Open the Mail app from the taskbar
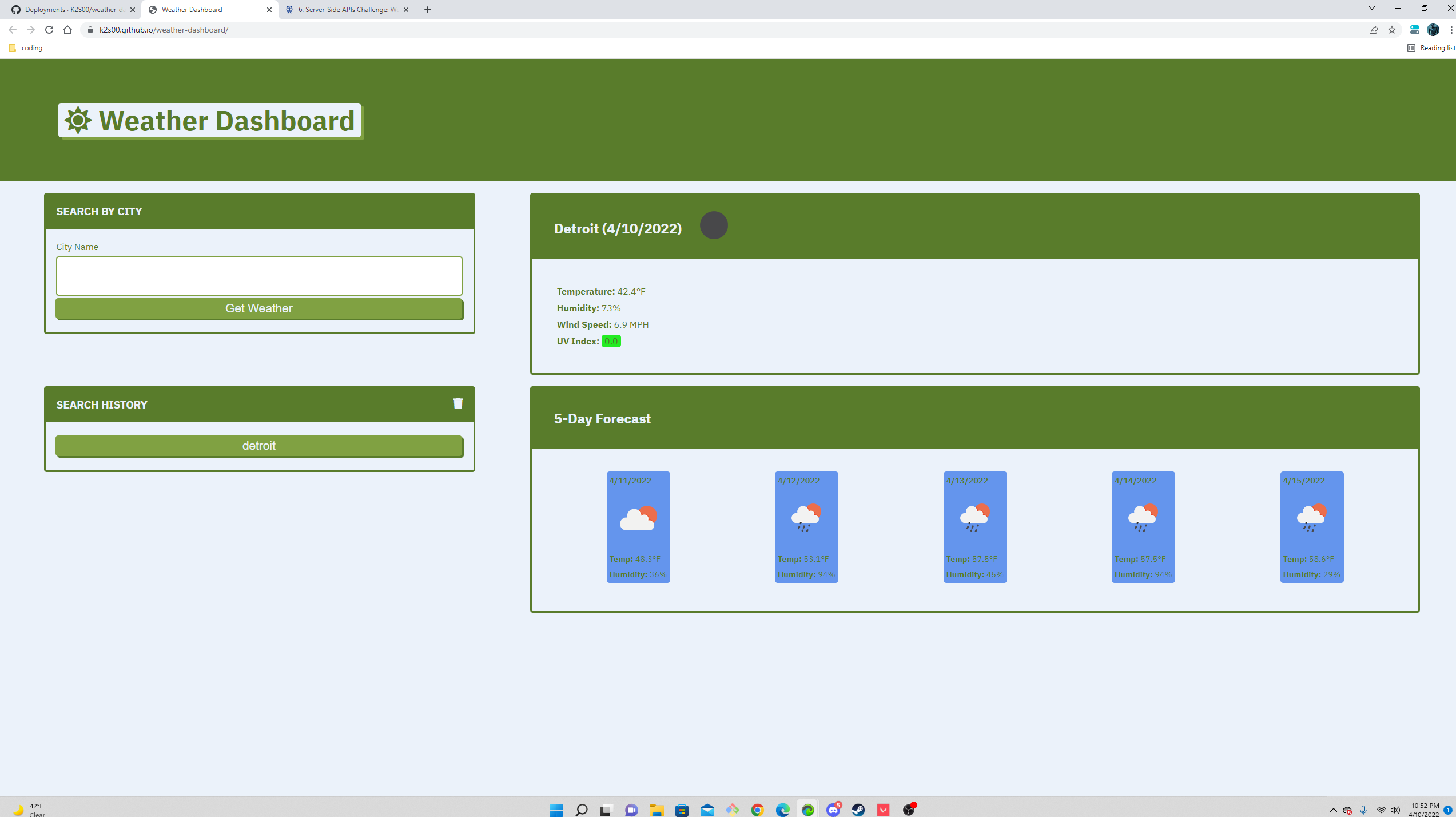This screenshot has width=1456, height=817. pos(707,810)
